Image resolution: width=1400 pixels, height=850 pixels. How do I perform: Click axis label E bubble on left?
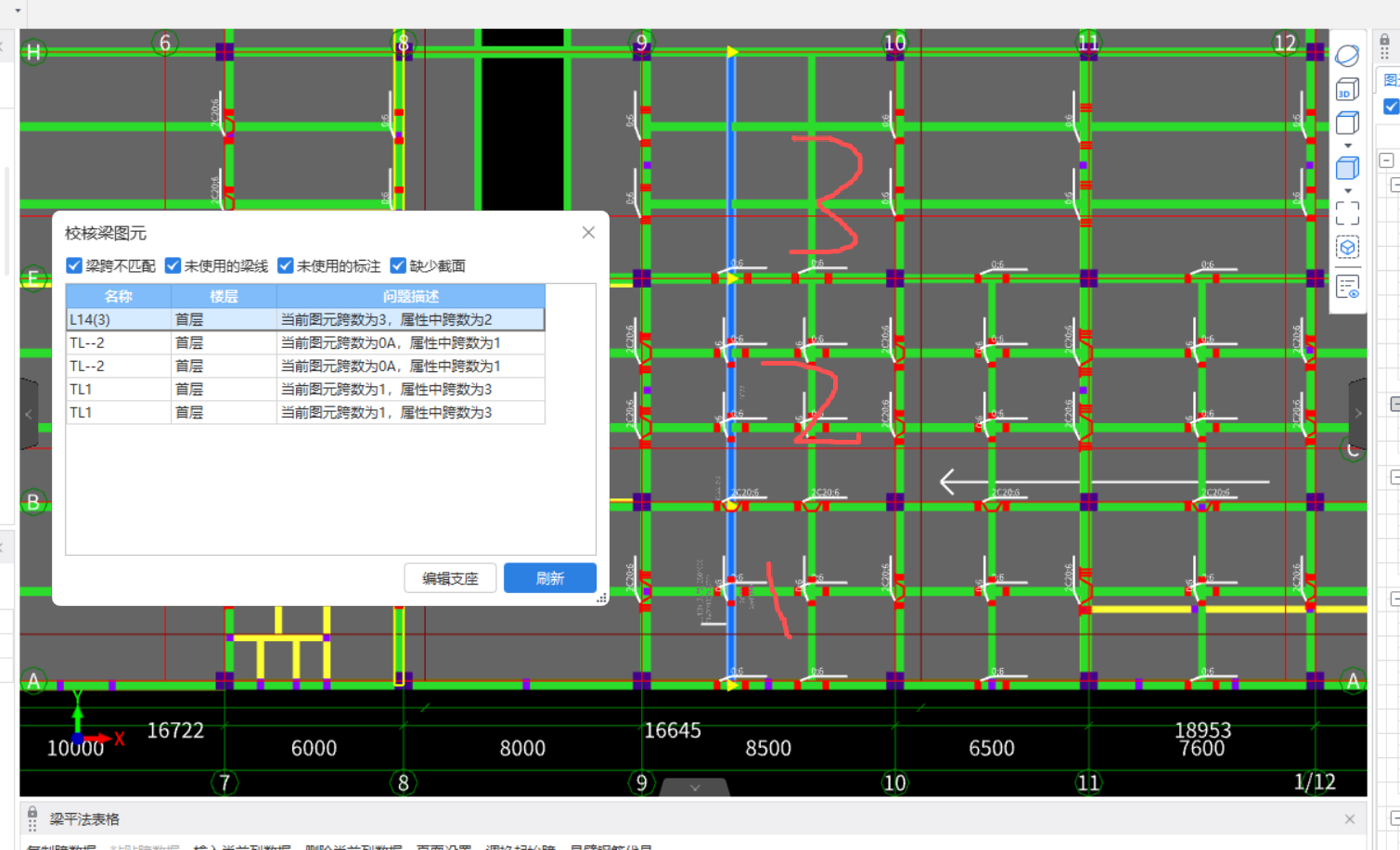point(33,278)
